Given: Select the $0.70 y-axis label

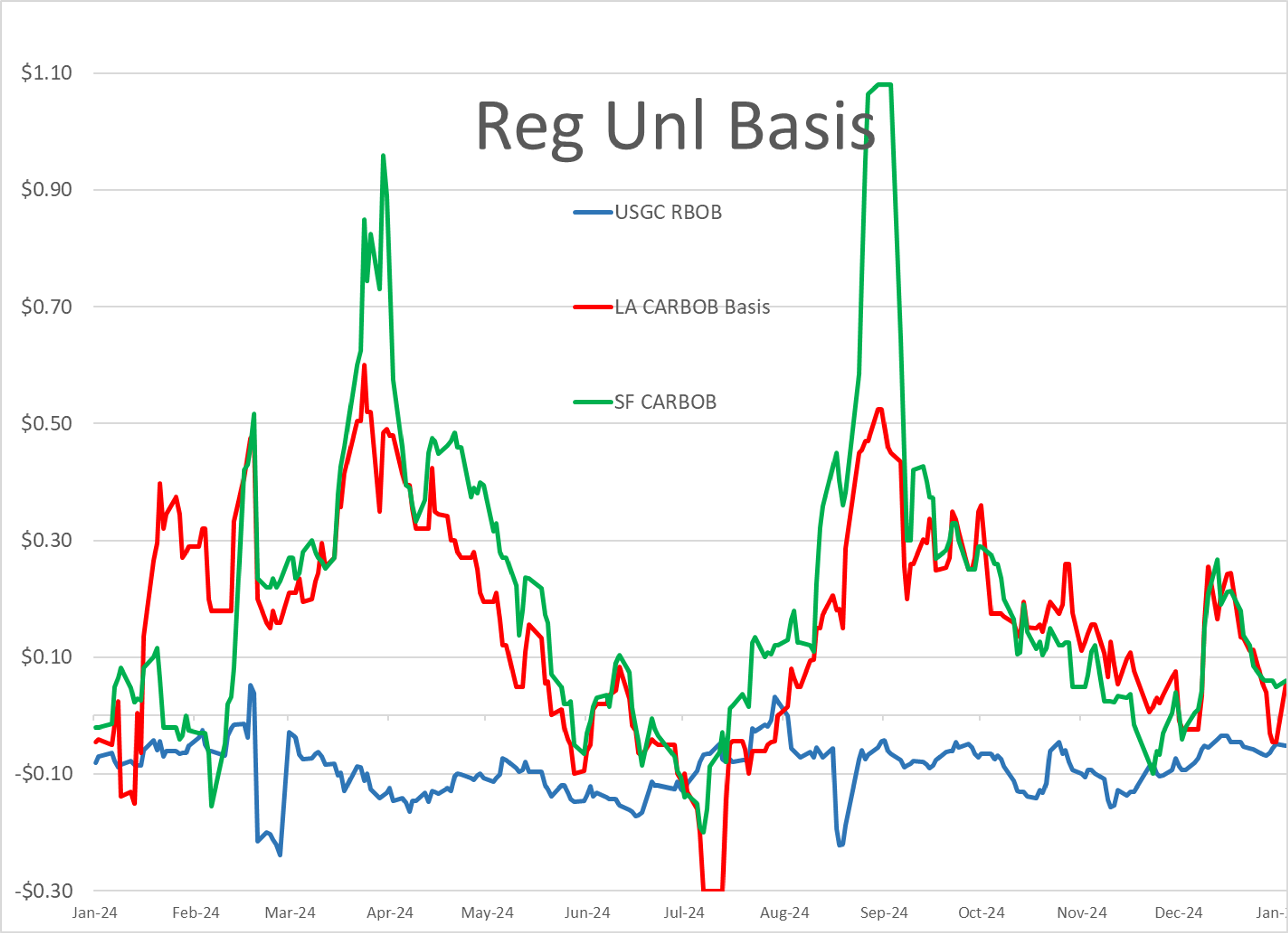Looking at the screenshot, I should tap(47, 307).
